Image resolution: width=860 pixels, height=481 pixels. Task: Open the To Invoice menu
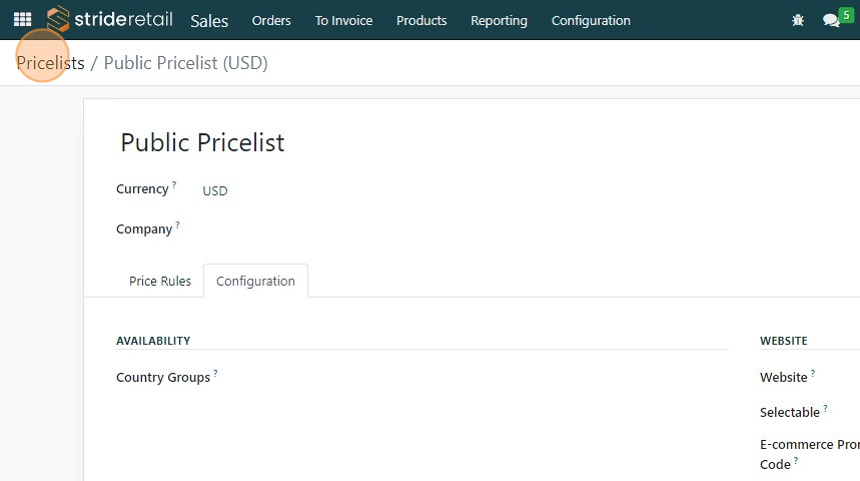coord(343,20)
